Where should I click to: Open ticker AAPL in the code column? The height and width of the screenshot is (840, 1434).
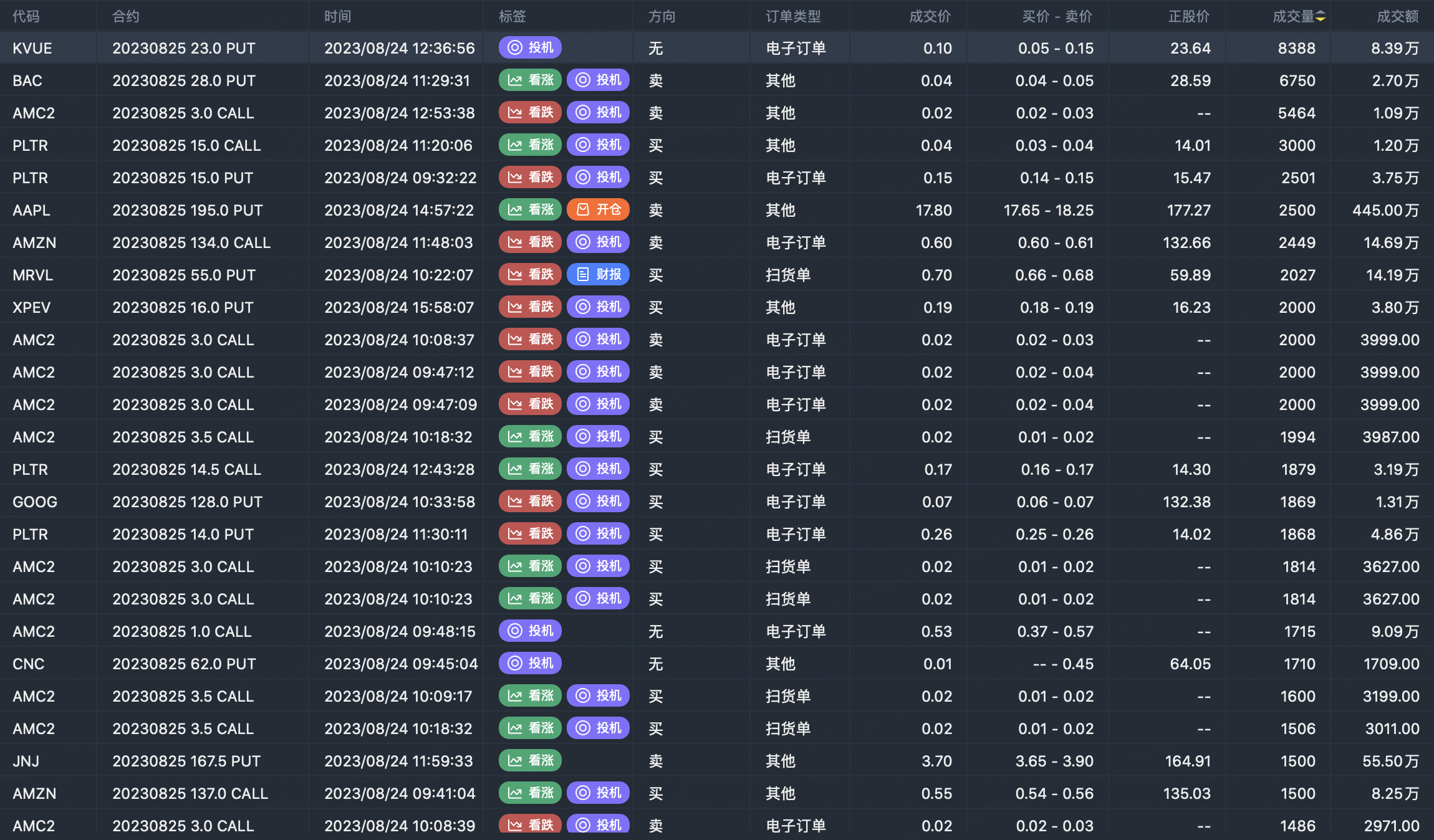click(31, 210)
